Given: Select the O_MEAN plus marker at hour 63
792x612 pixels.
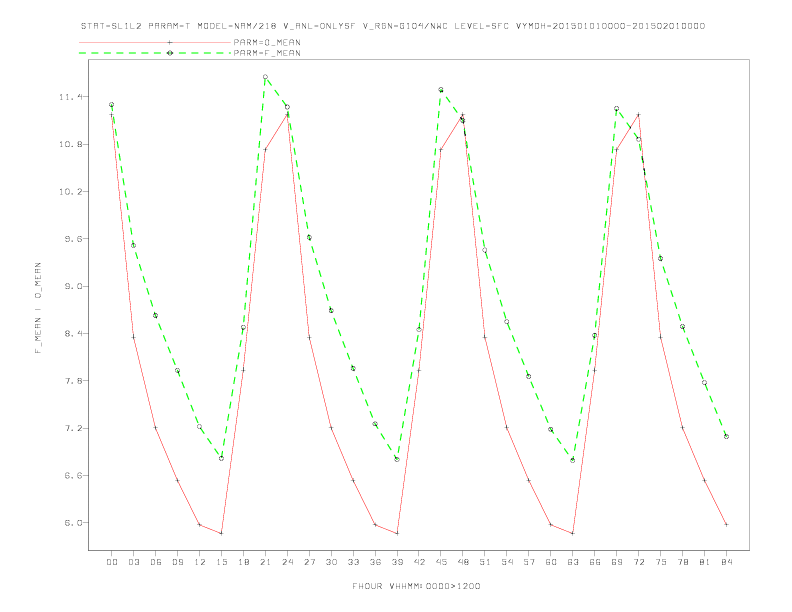Looking at the screenshot, I should pyautogui.click(x=573, y=533).
